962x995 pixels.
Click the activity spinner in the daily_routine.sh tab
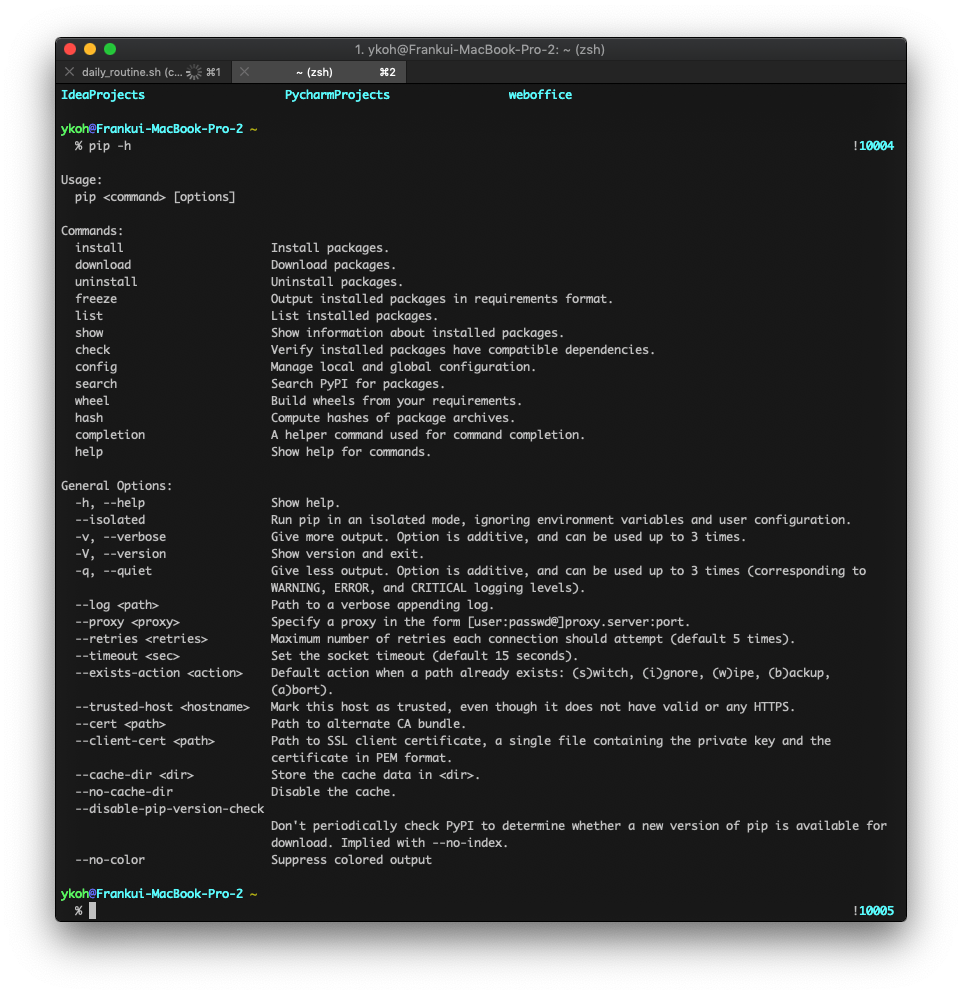pyautogui.click(x=194, y=72)
